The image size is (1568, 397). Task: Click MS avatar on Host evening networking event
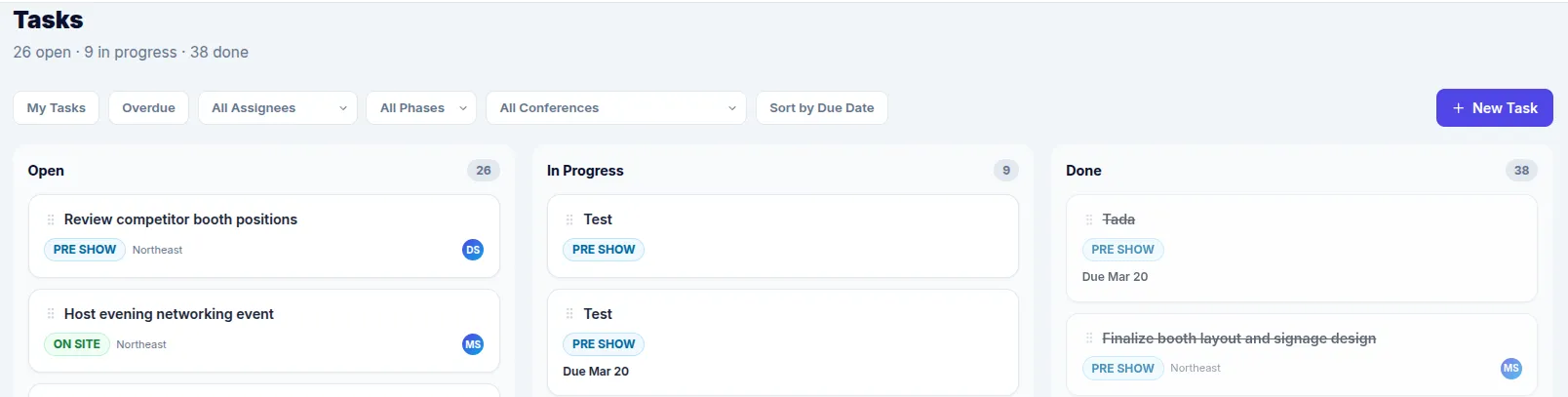(x=473, y=344)
